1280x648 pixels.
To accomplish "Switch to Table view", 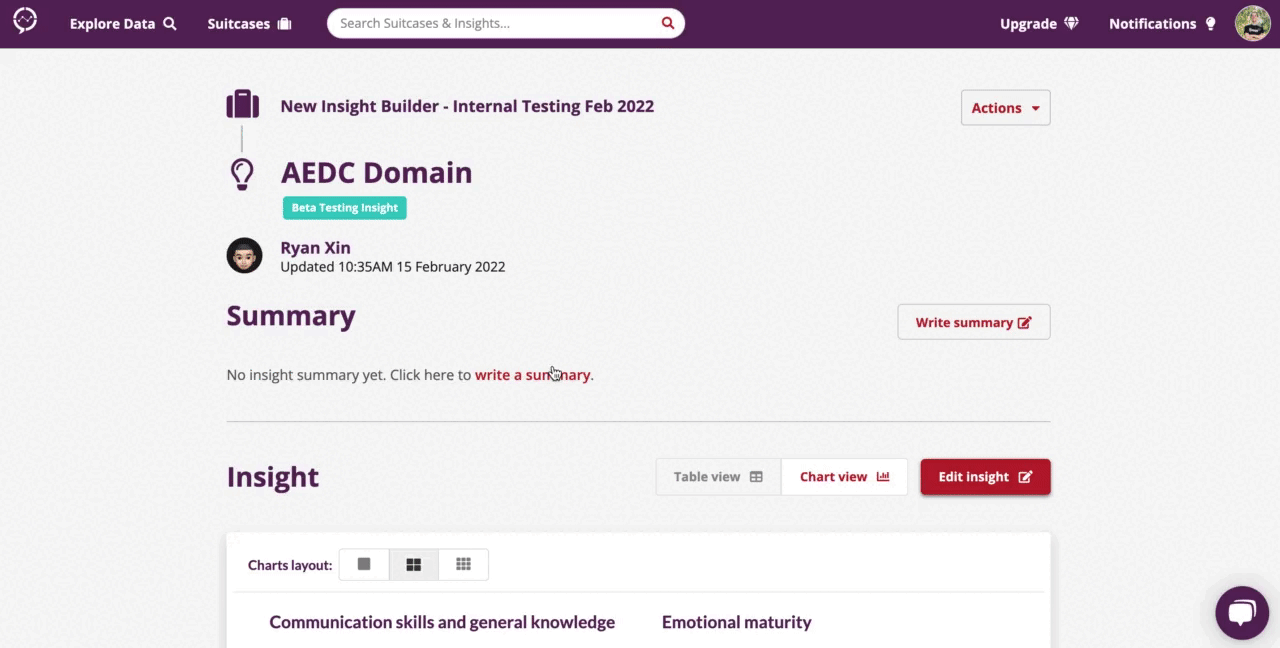I will [x=718, y=477].
